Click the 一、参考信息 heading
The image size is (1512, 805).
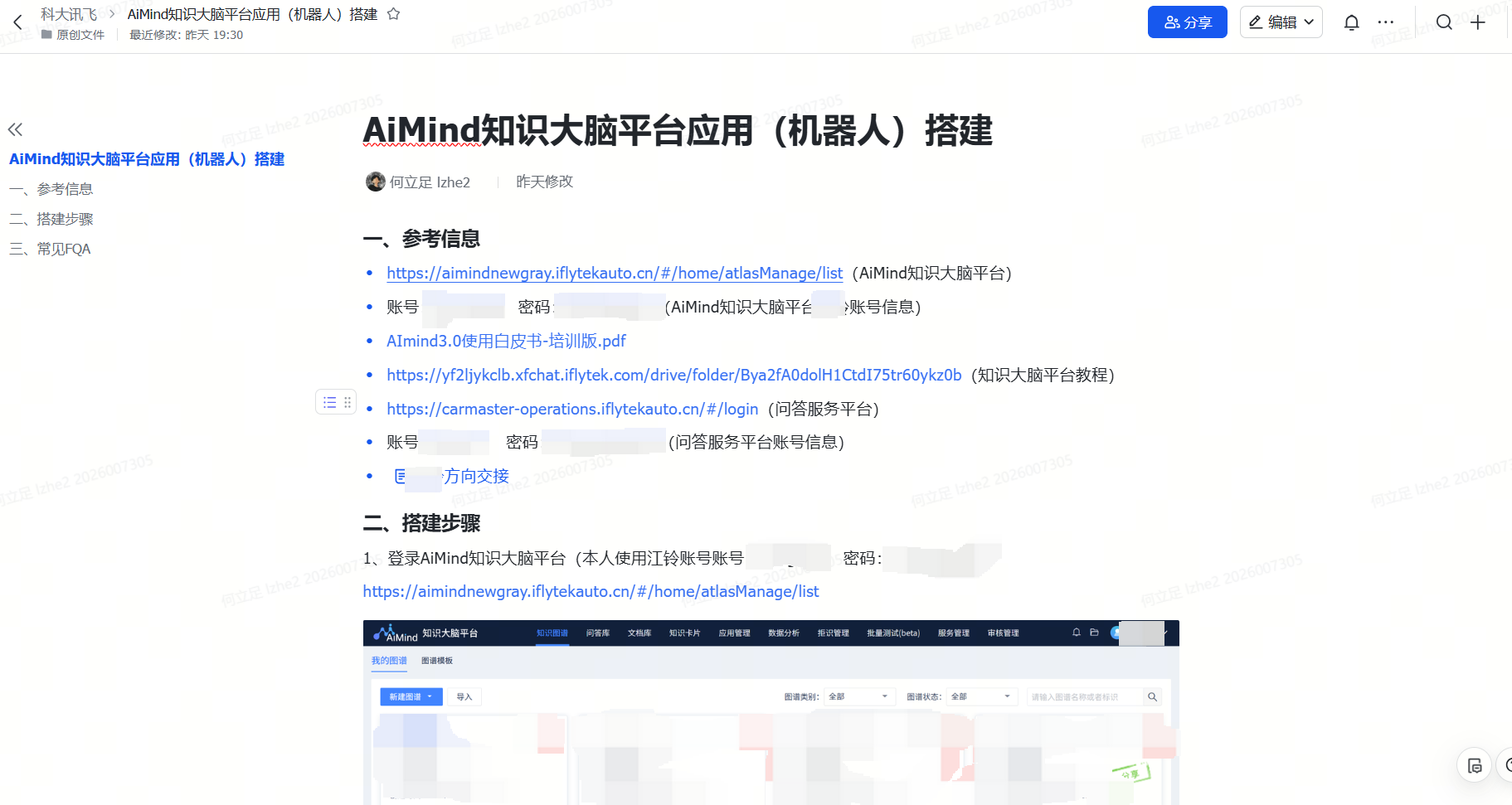pos(422,239)
